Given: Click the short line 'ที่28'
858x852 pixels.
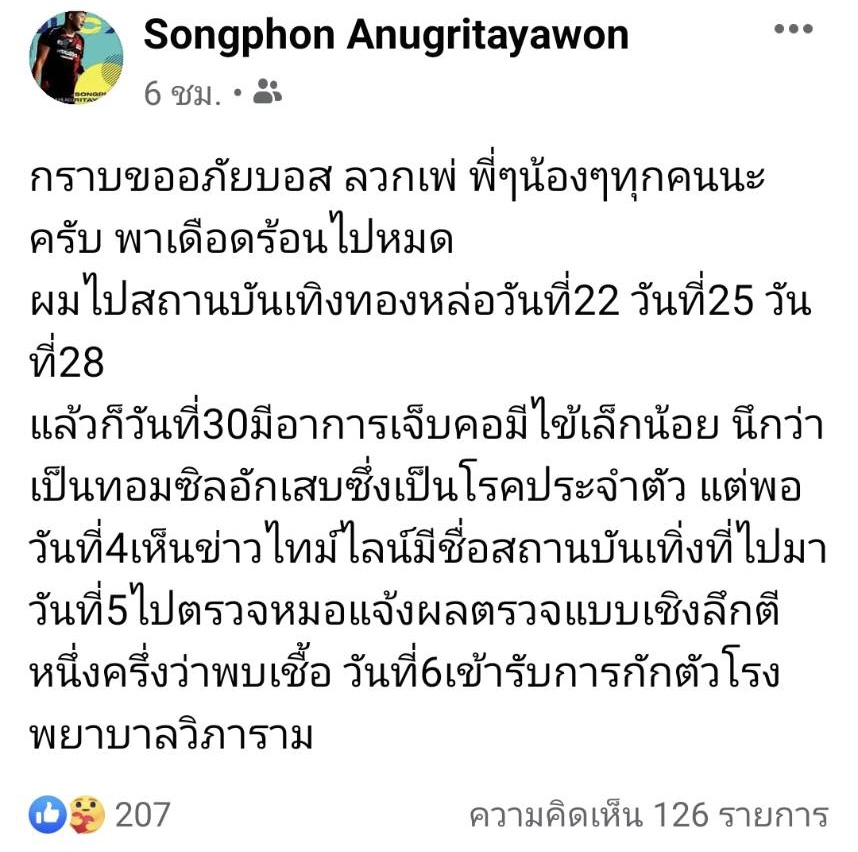Looking at the screenshot, I should [x=66, y=362].
